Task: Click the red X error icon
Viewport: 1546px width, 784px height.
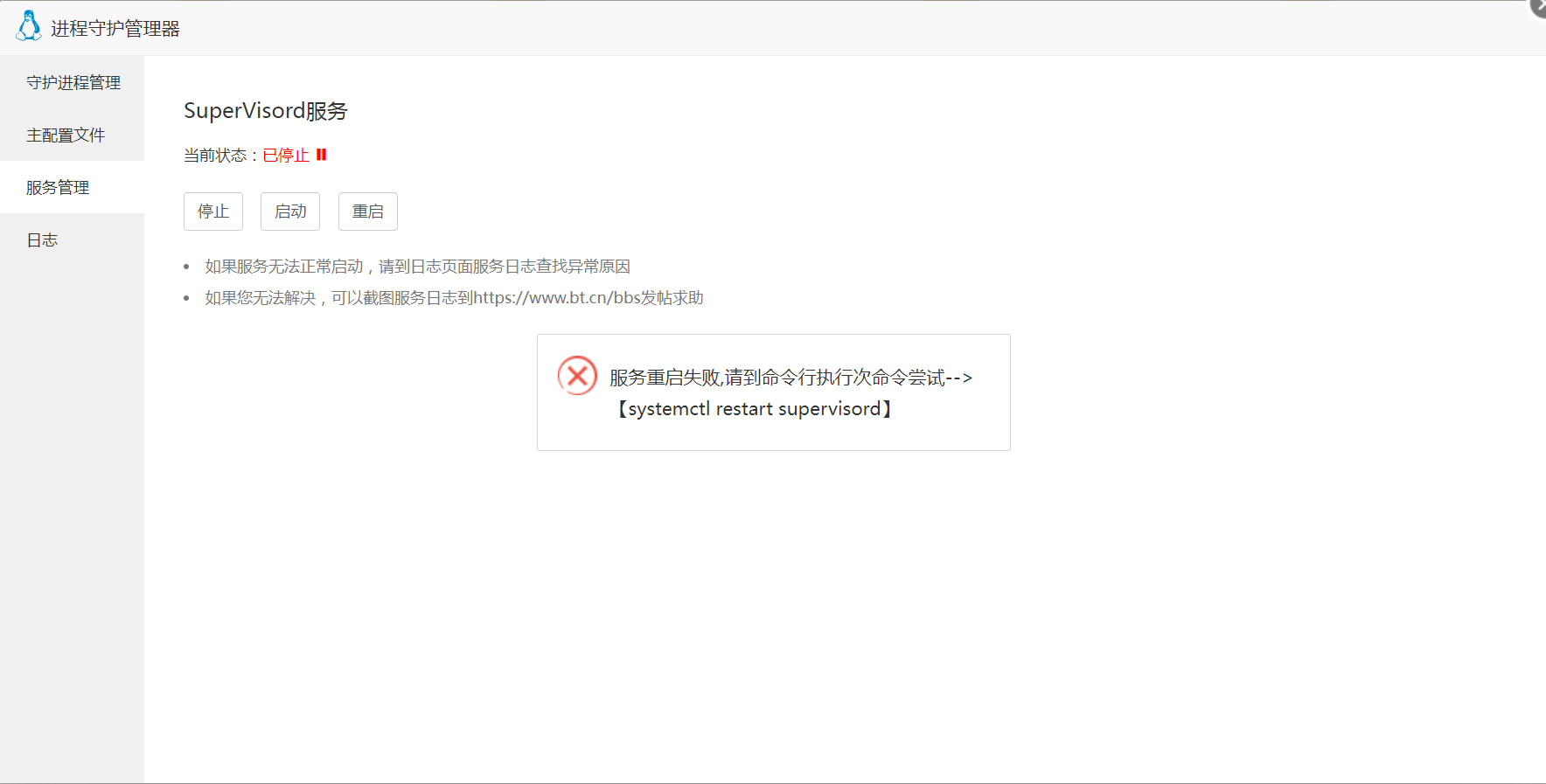Action: [577, 376]
